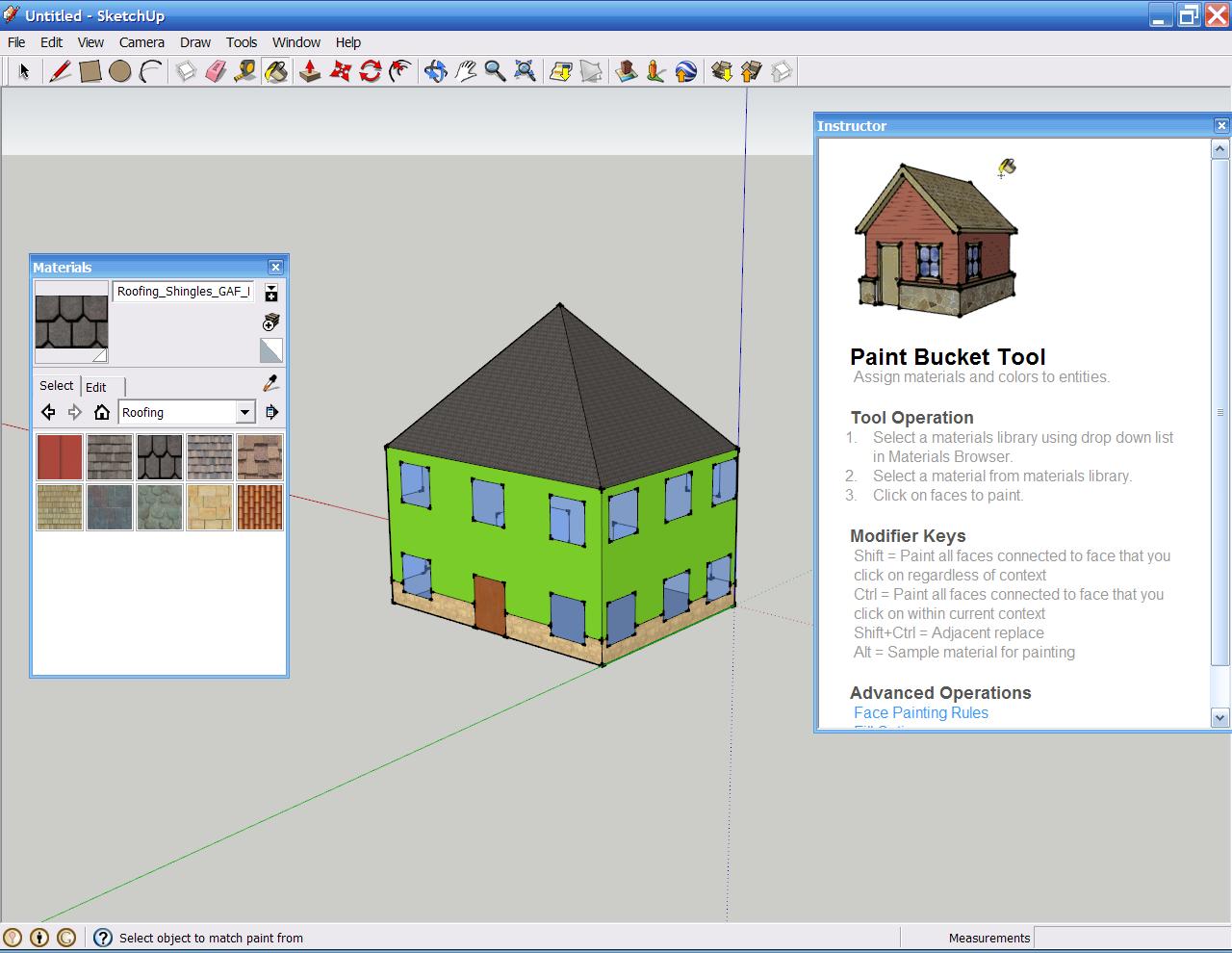
Task: Toggle display of secondary selection pane
Action: coord(271,292)
